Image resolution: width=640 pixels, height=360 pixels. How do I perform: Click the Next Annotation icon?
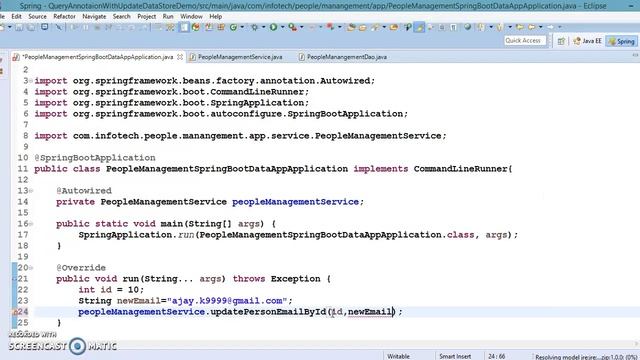(x=481, y=27)
